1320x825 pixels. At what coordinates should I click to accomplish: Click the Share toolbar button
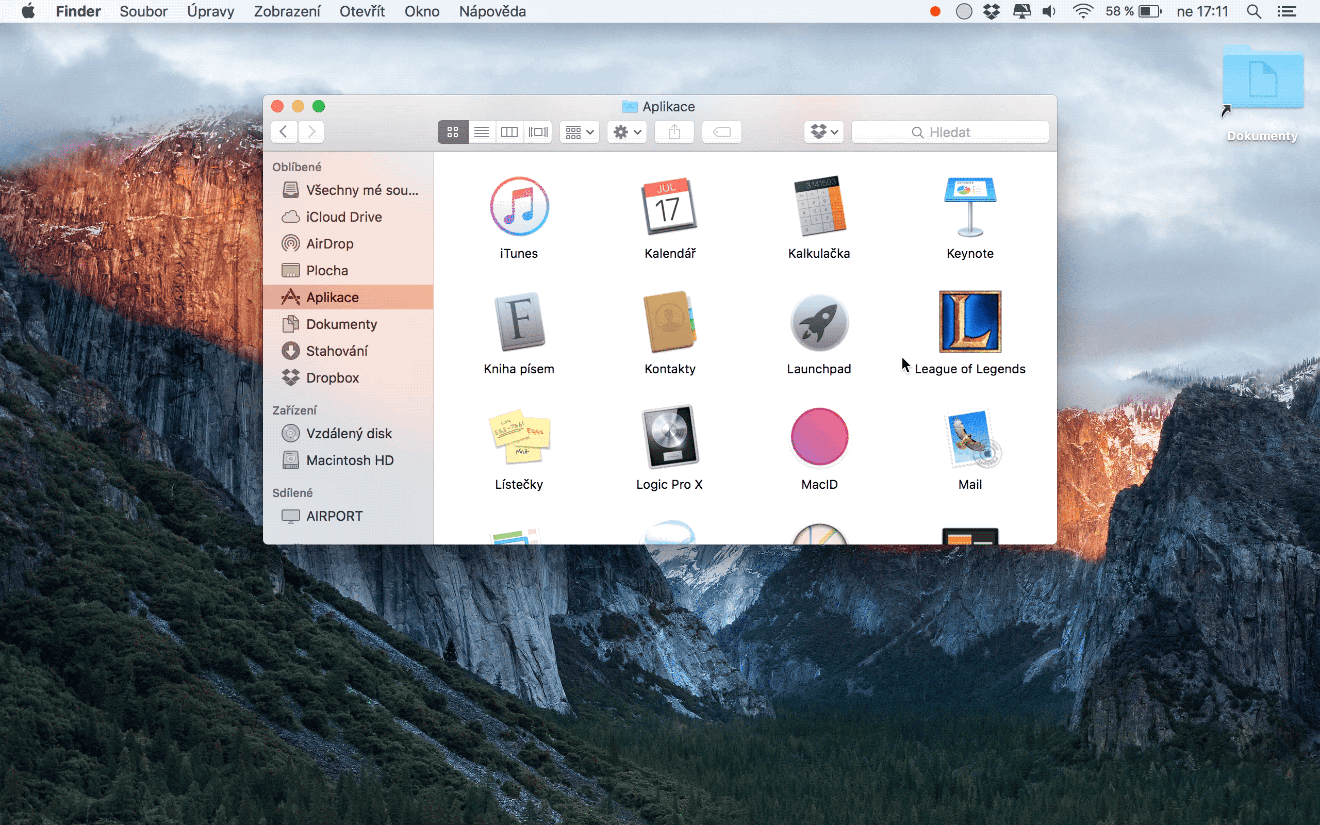tap(674, 132)
